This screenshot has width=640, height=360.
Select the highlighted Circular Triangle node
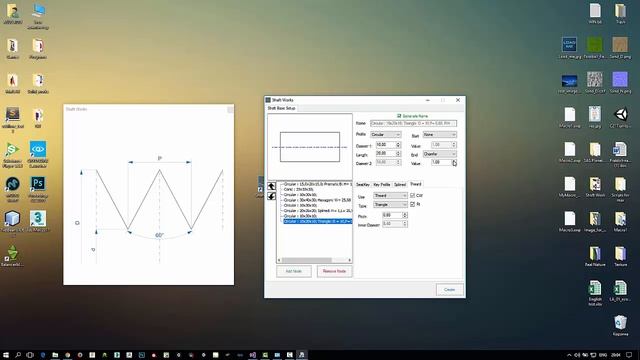click(x=318, y=221)
